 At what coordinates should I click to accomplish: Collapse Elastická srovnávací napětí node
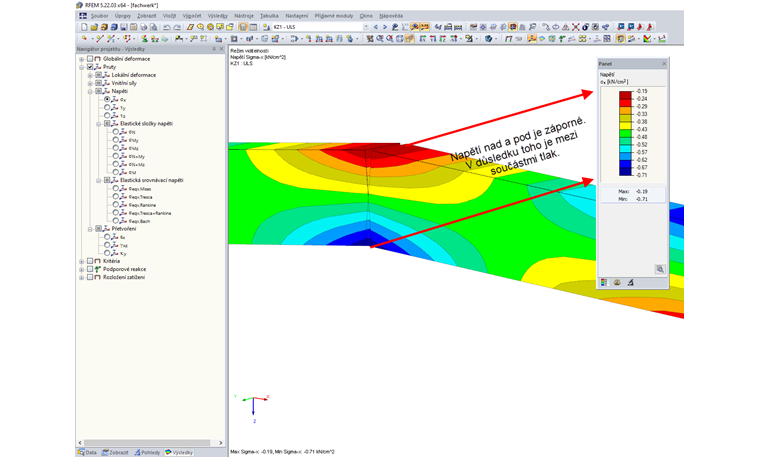click(98, 180)
